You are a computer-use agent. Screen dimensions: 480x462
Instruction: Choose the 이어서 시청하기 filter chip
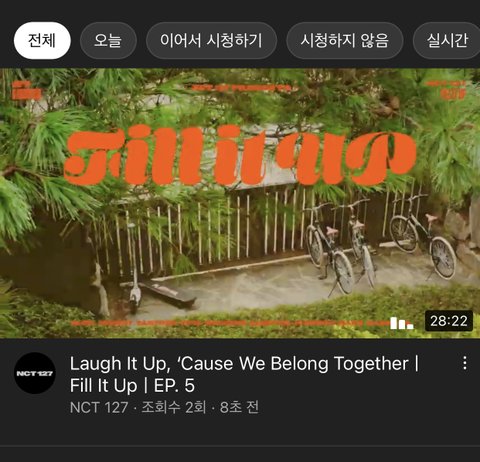coord(211,41)
